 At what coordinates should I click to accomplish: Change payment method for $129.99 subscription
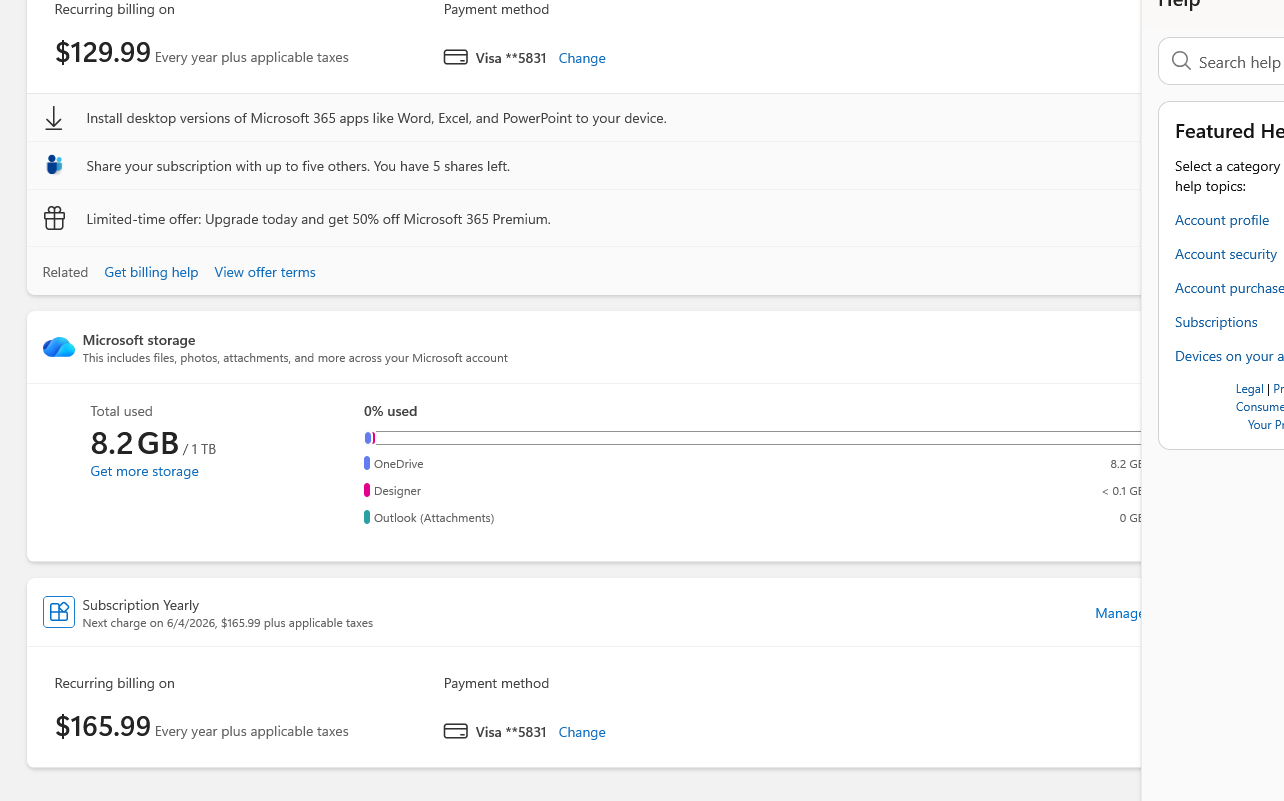582,58
